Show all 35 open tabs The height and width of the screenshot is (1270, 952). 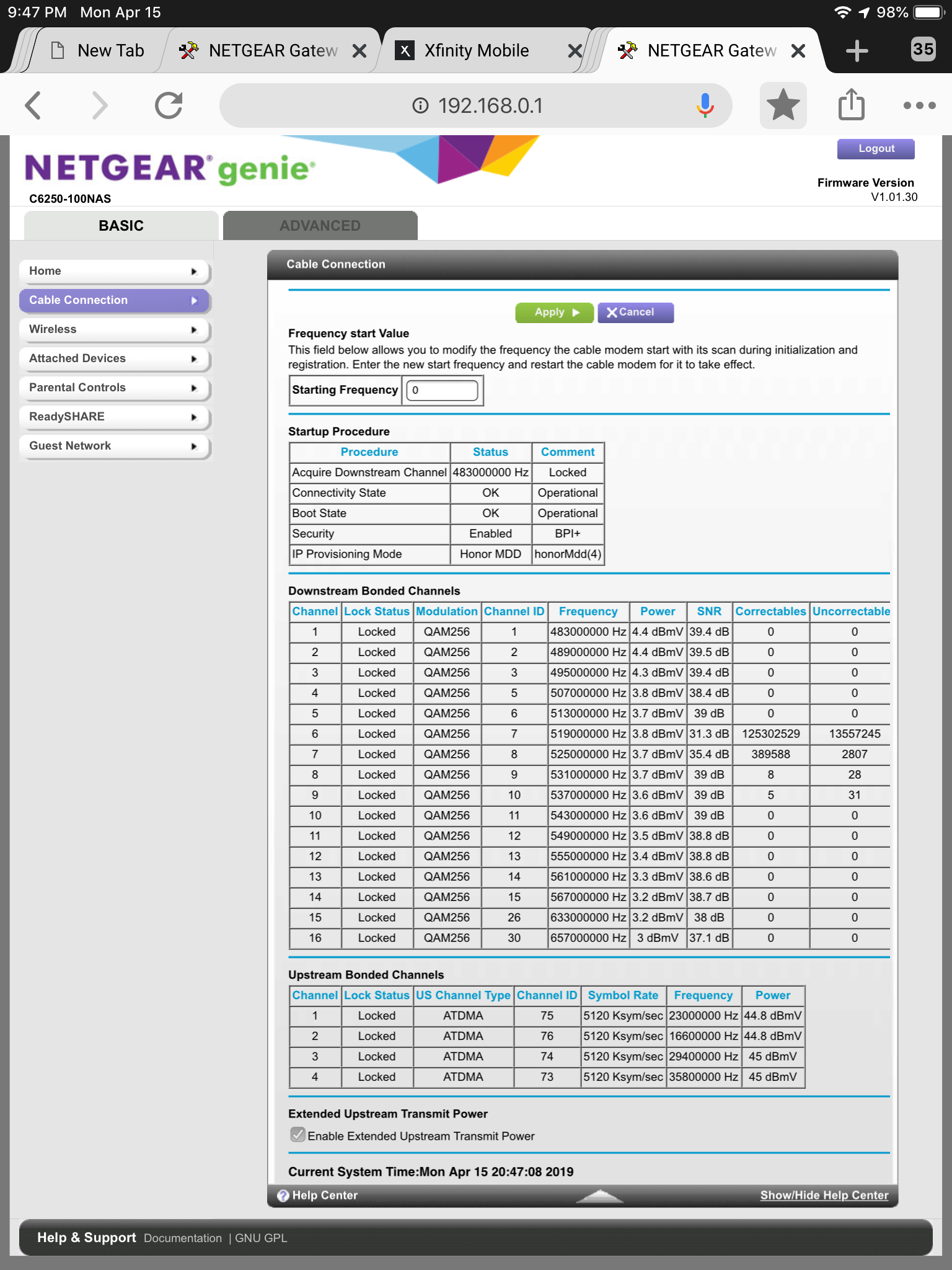click(923, 49)
